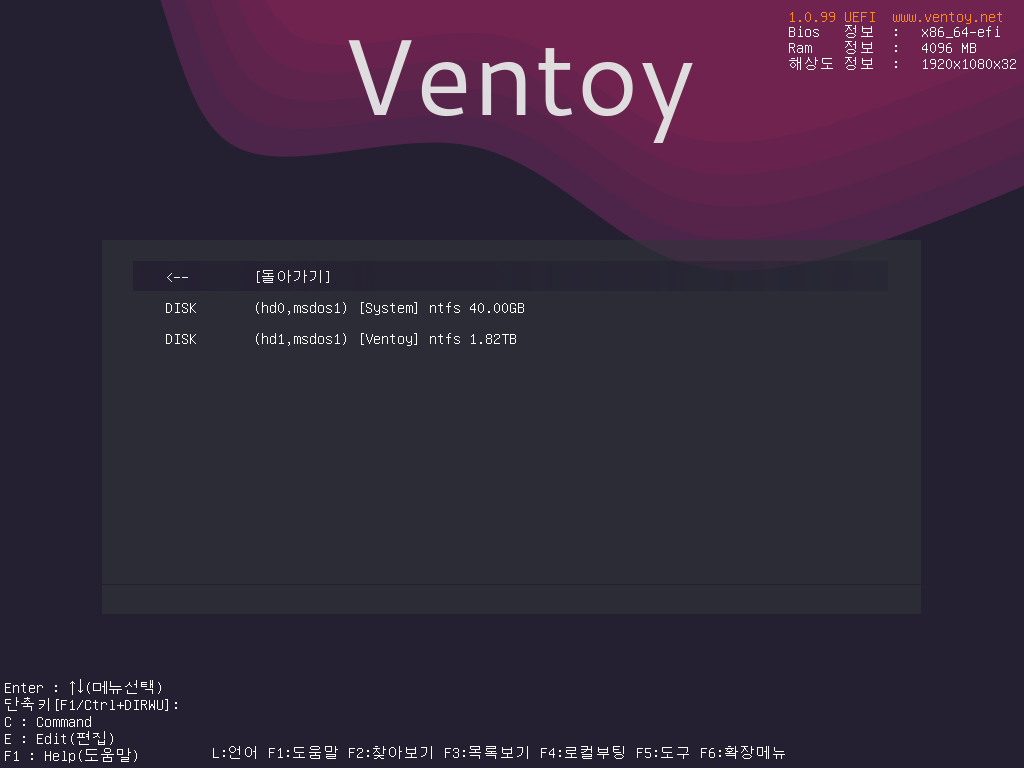Click the '<--' back arrow symbol
This screenshot has width=1024, height=768.
[177, 277]
